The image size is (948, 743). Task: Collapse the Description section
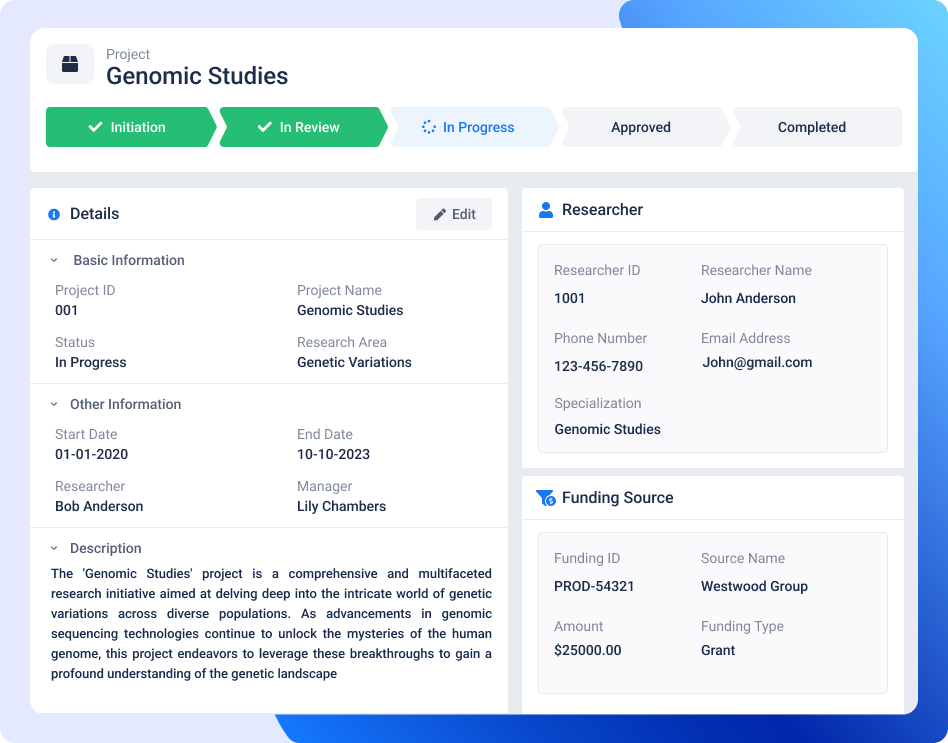point(54,548)
